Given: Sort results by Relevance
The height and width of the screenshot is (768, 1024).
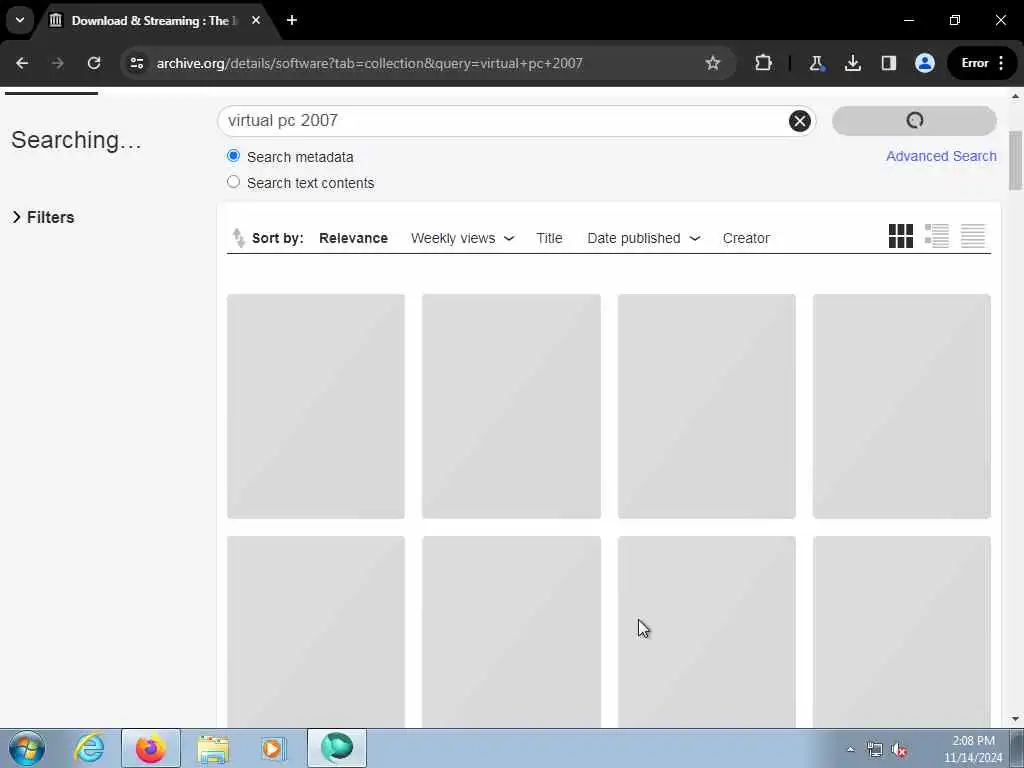Looking at the screenshot, I should coord(353,238).
